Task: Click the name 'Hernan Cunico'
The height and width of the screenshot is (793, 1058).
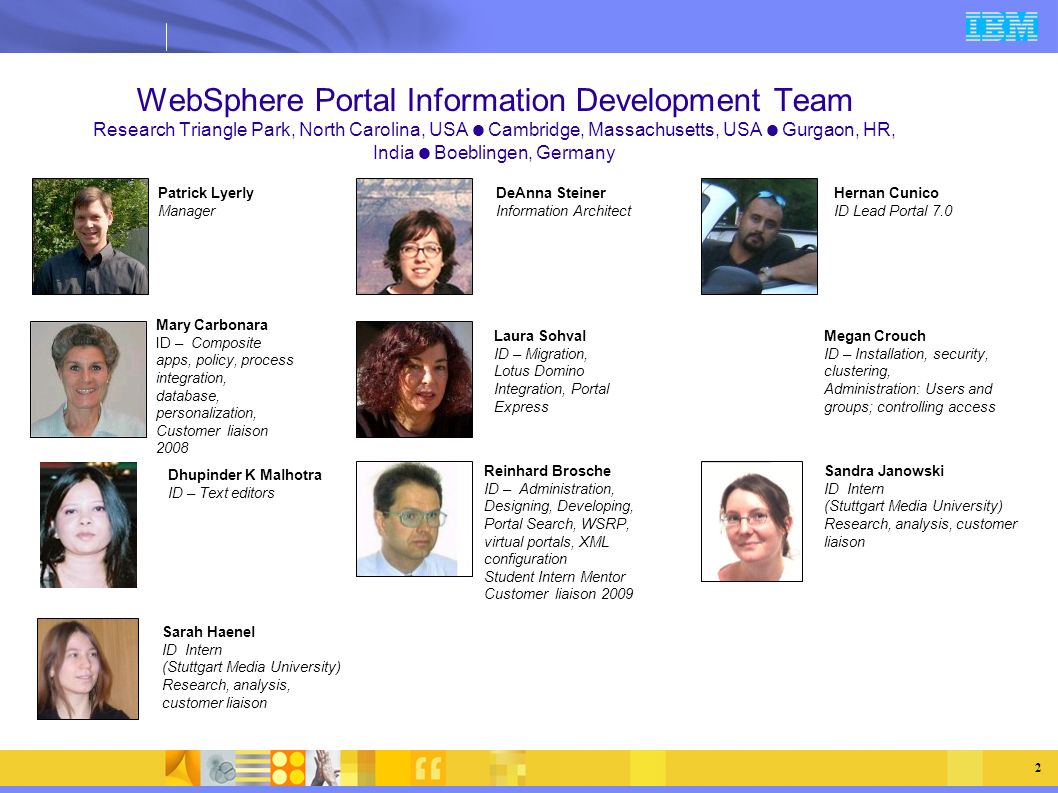Action: pyautogui.click(x=886, y=193)
